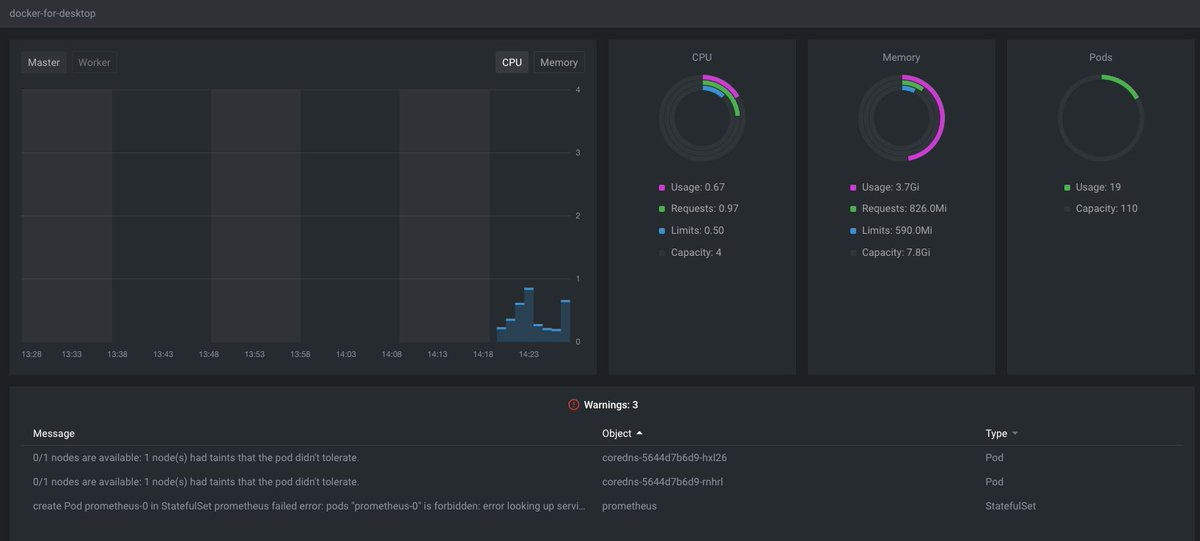Select the Master node toggle
Screen dimensions: 1200x541
pyautogui.click(x=44, y=62)
